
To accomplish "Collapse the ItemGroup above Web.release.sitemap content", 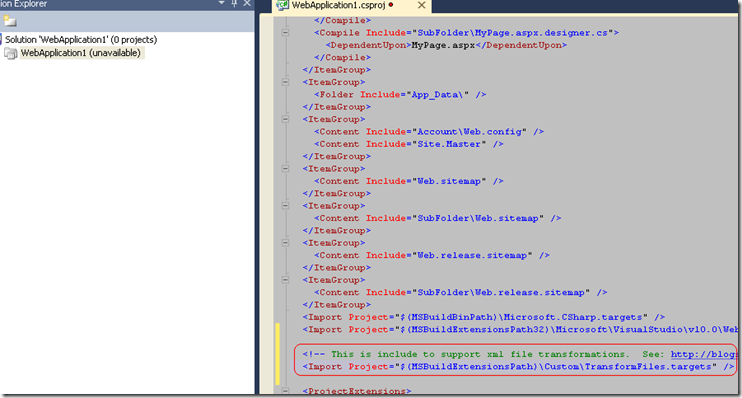I will [285, 243].
